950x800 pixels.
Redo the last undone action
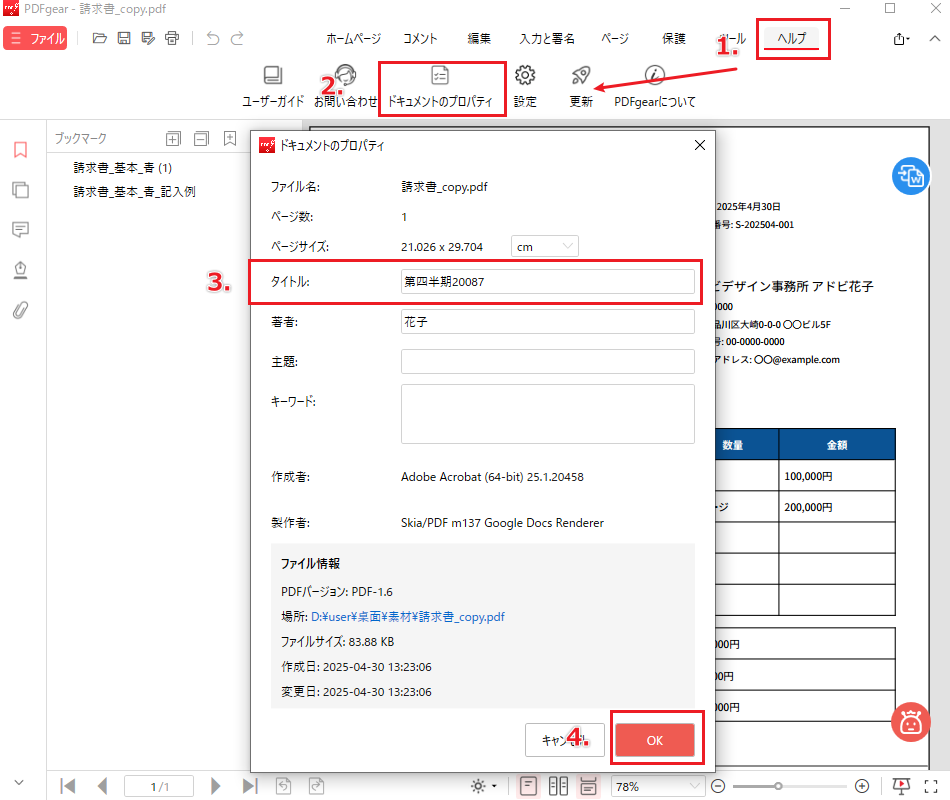(x=238, y=38)
